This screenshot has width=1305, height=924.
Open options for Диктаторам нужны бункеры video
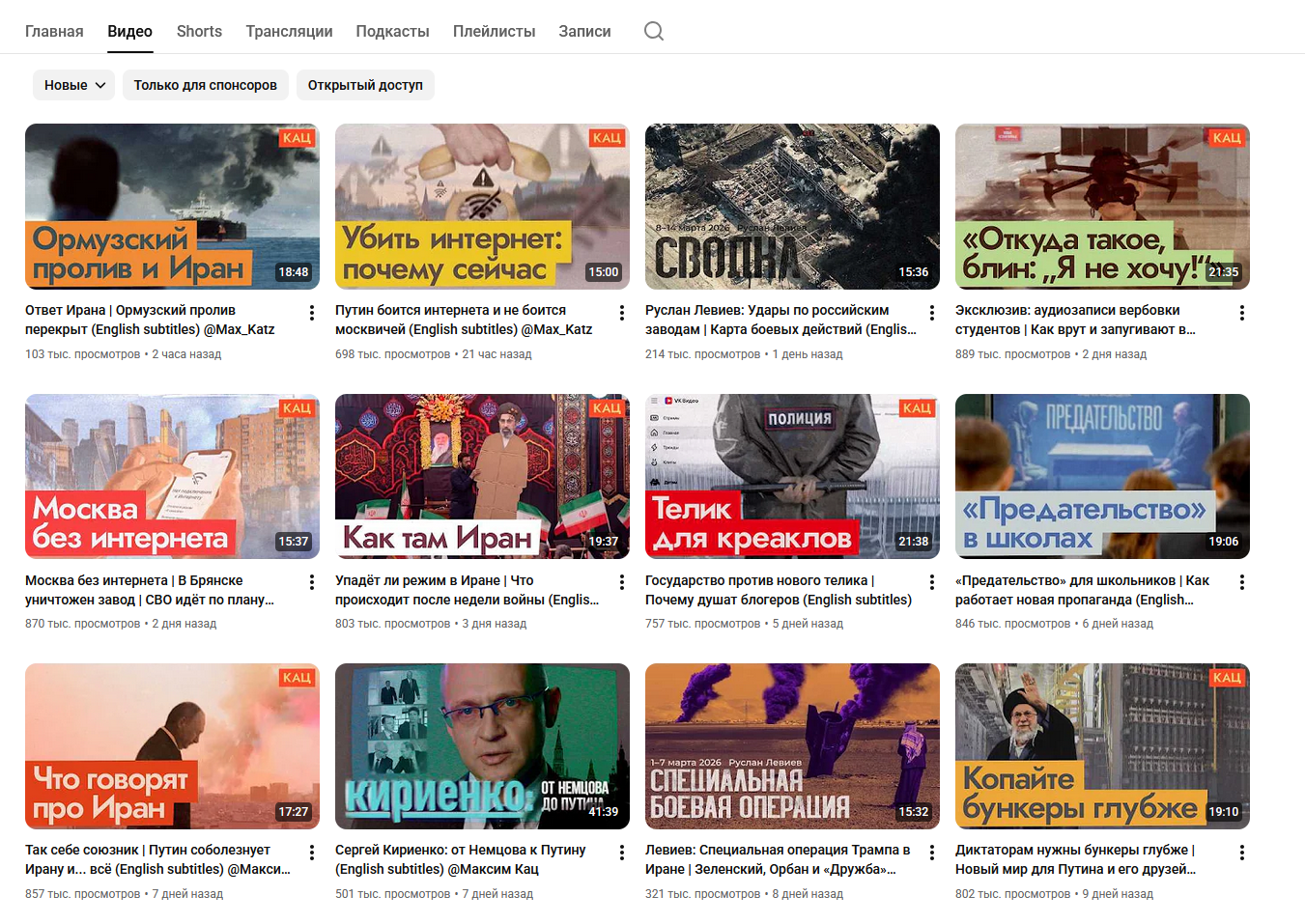[x=1241, y=853]
